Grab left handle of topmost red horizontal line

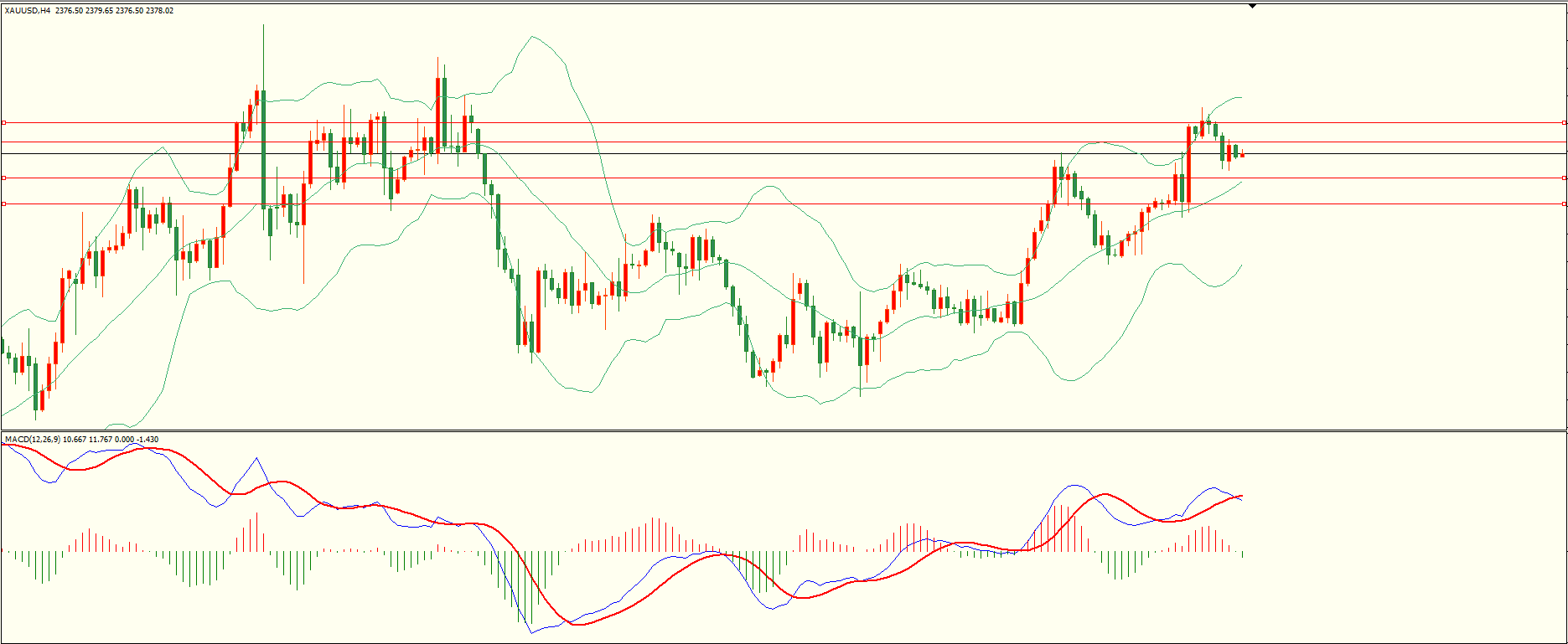point(3,122)
